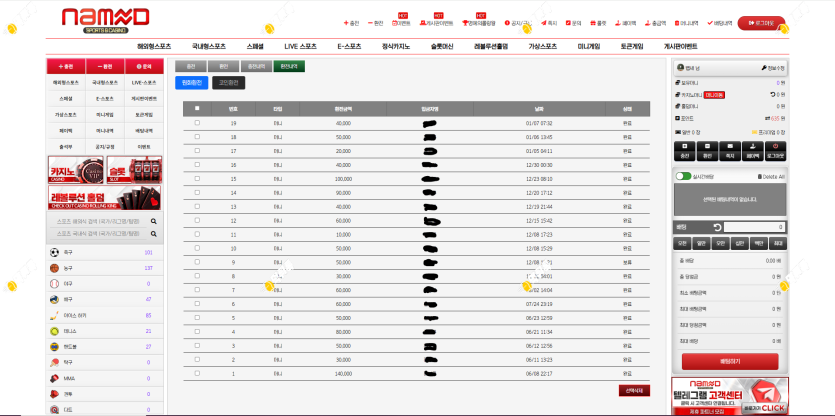The height and width of the screenshot is (416, 835).
Task: Select the soccer ball sport icon
Action: tap(54, 253)
